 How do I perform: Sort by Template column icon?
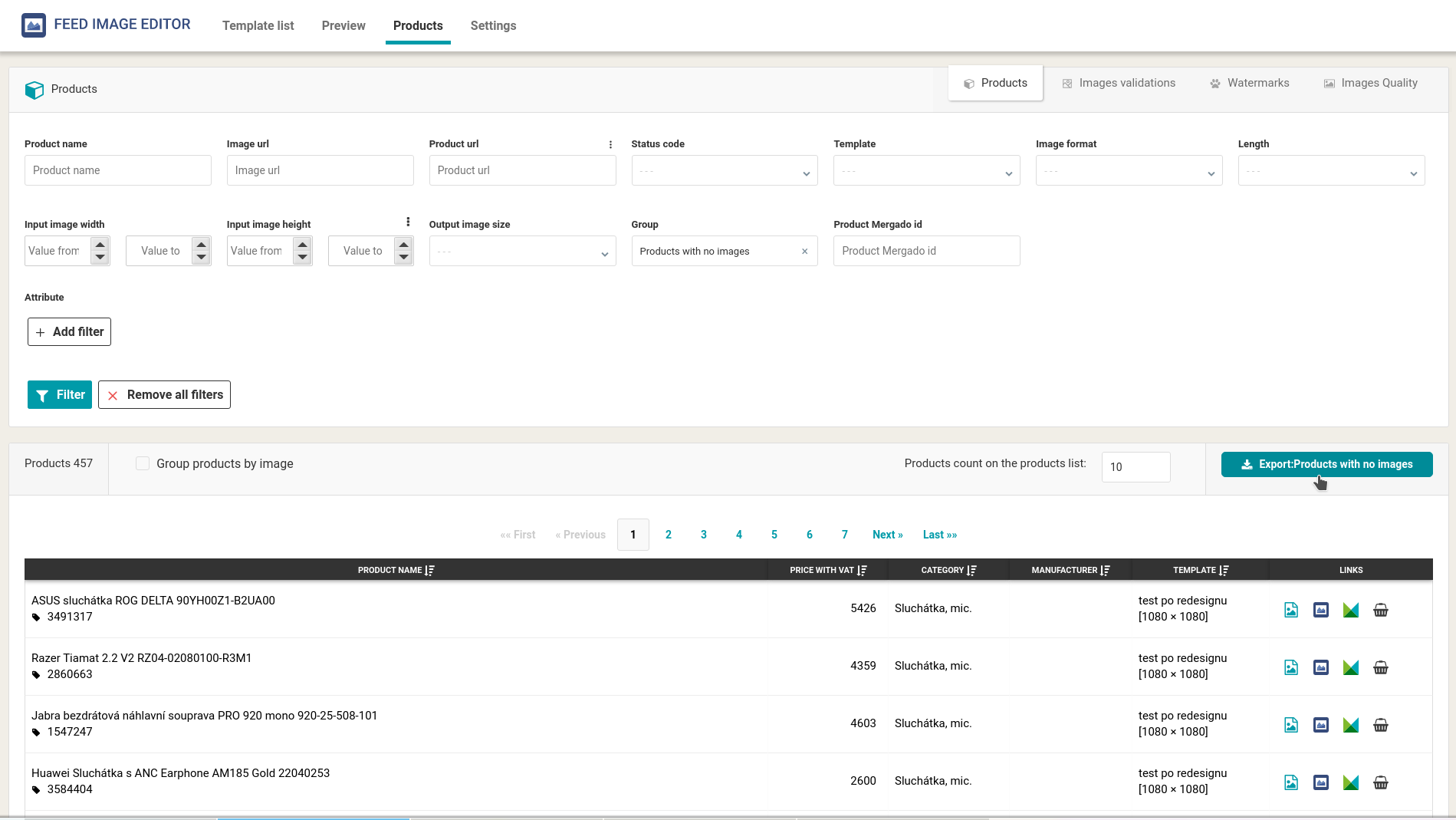1224,570
